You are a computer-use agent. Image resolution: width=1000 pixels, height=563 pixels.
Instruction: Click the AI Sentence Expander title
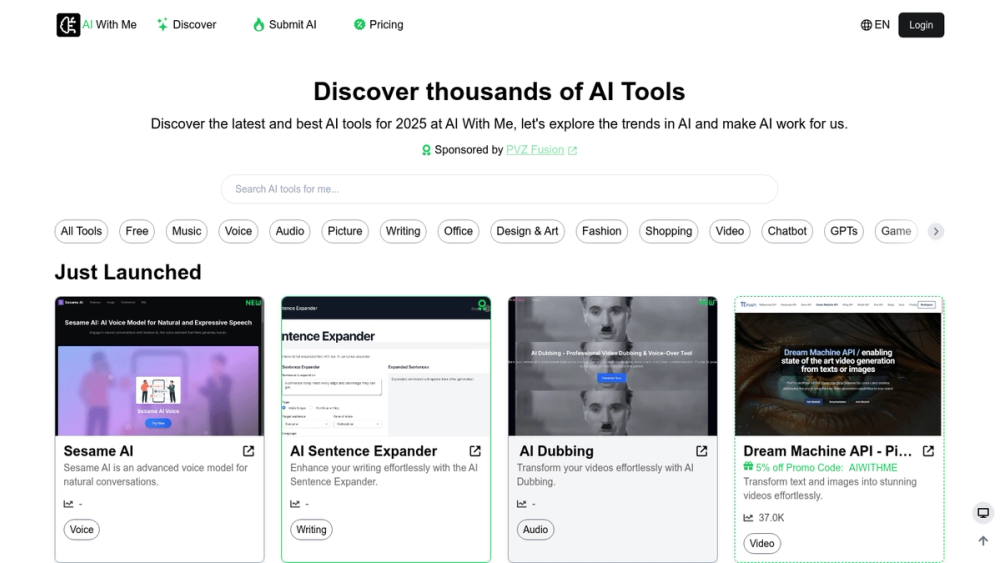tap(364, 451)
